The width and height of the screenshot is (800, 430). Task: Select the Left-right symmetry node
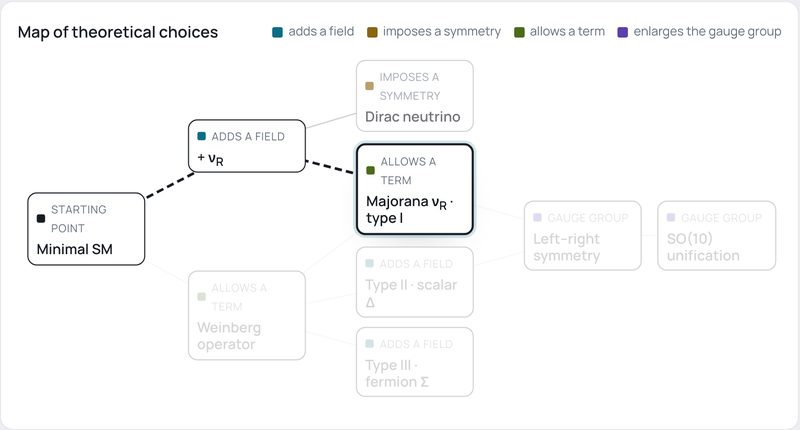click(583, 236)
